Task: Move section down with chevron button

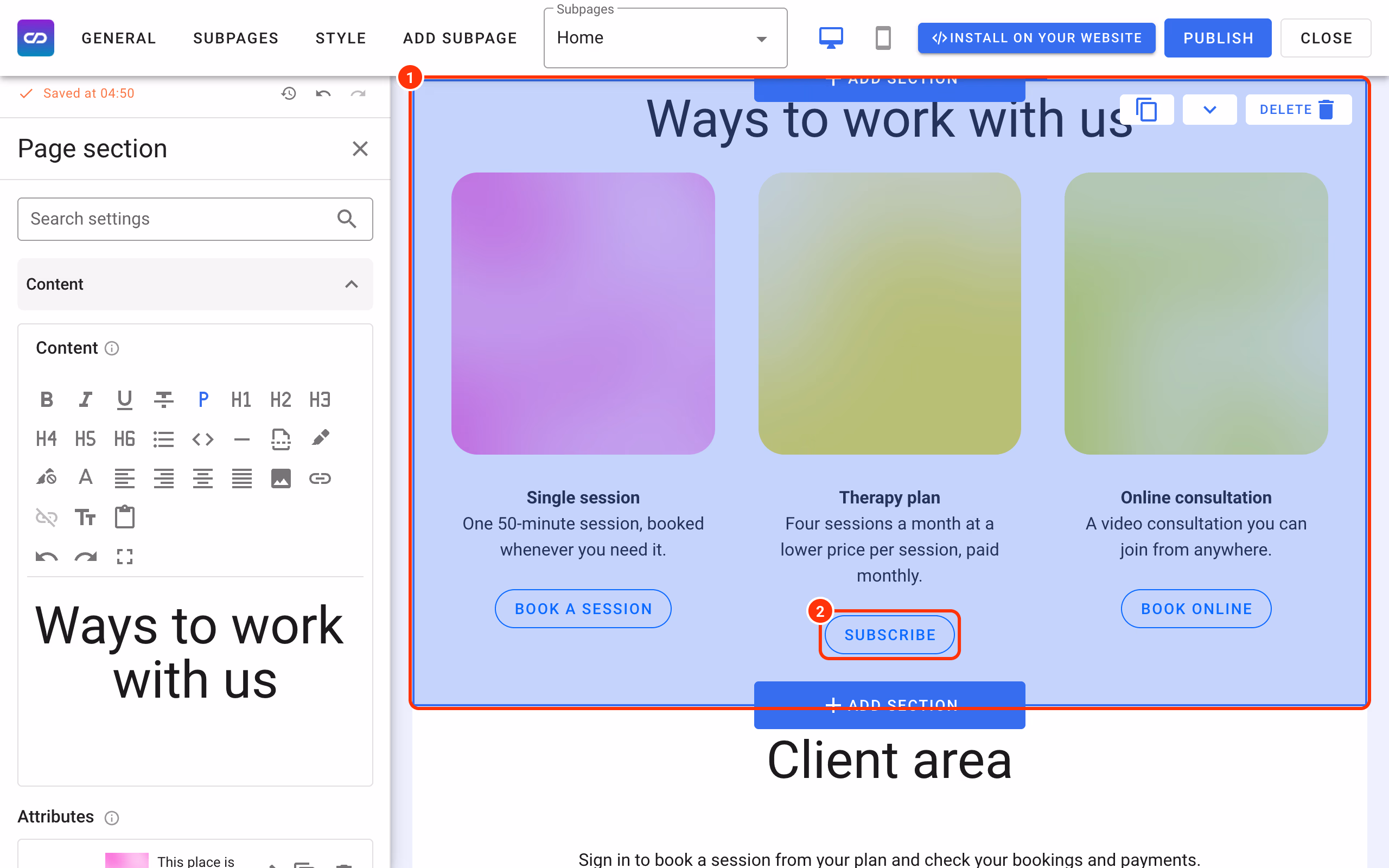Action: pos(1209,110)
